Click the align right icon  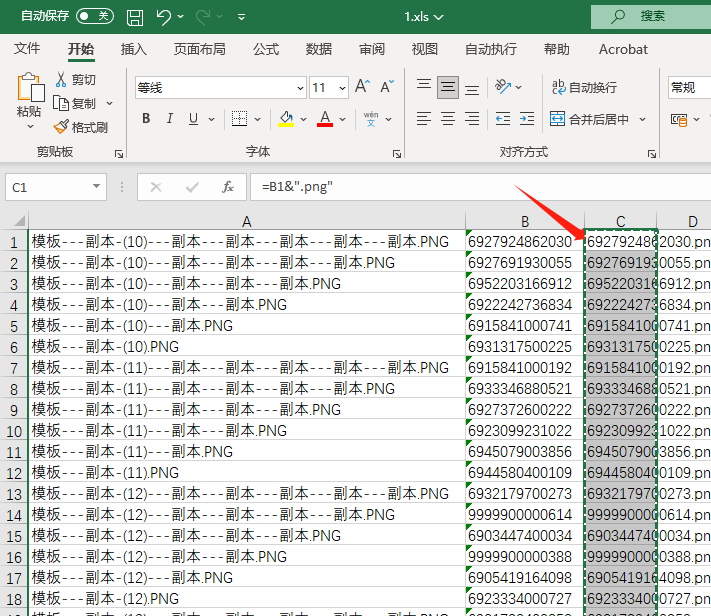[x=472, y=119]
